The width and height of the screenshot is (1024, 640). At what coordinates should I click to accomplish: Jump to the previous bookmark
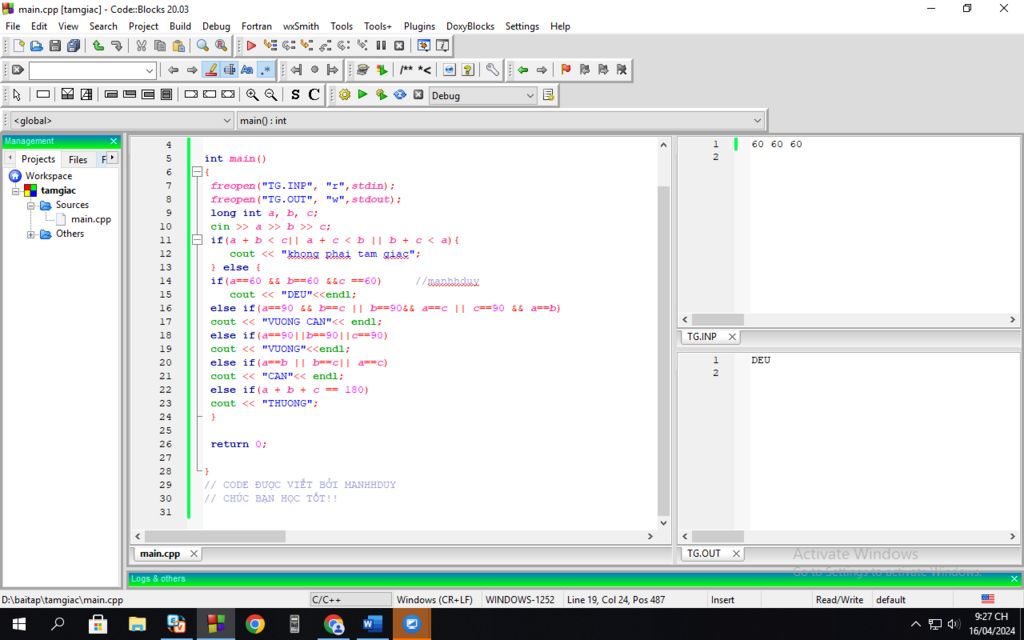coord(584,70)
